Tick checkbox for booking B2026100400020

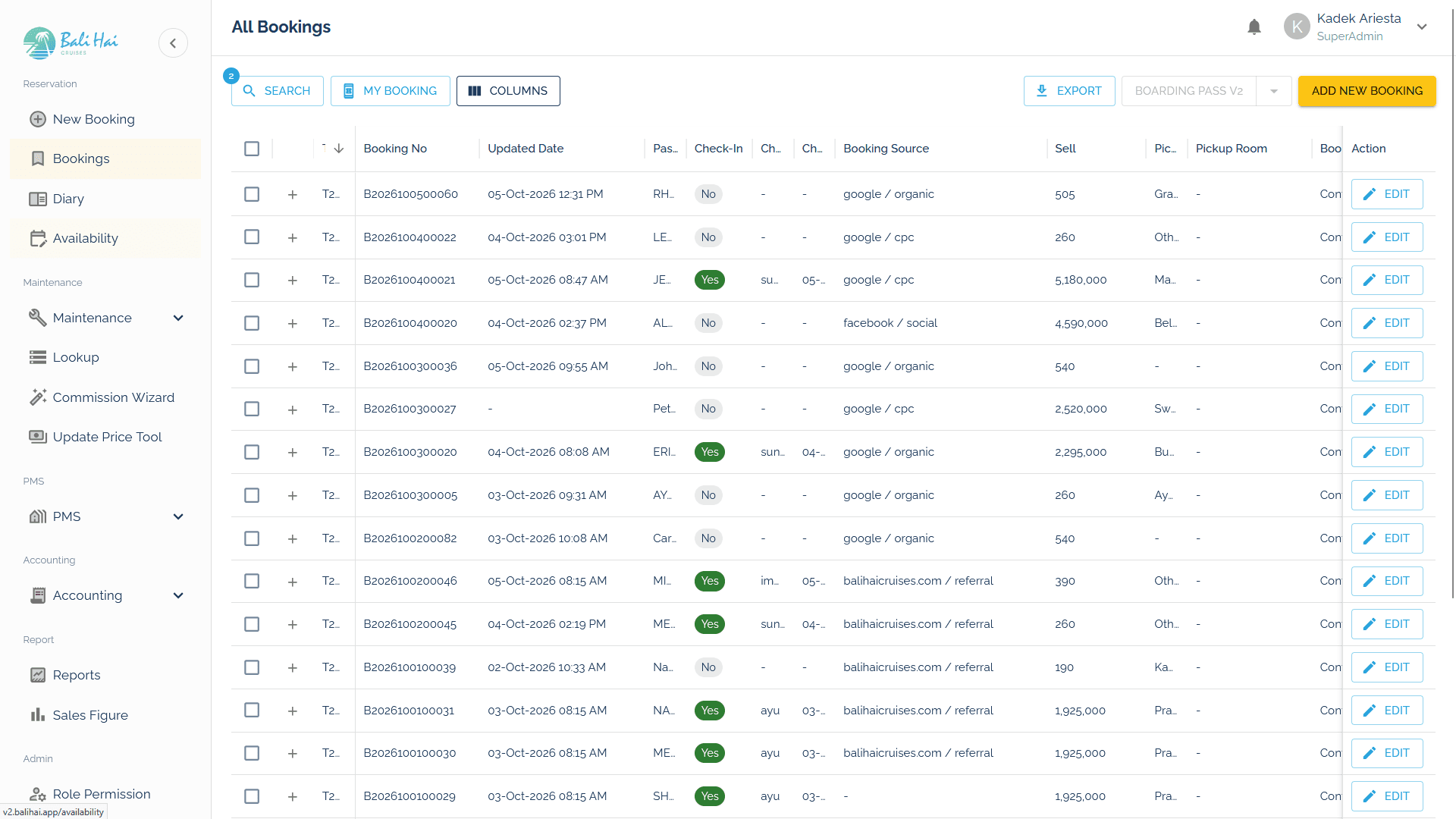point(252,323)
